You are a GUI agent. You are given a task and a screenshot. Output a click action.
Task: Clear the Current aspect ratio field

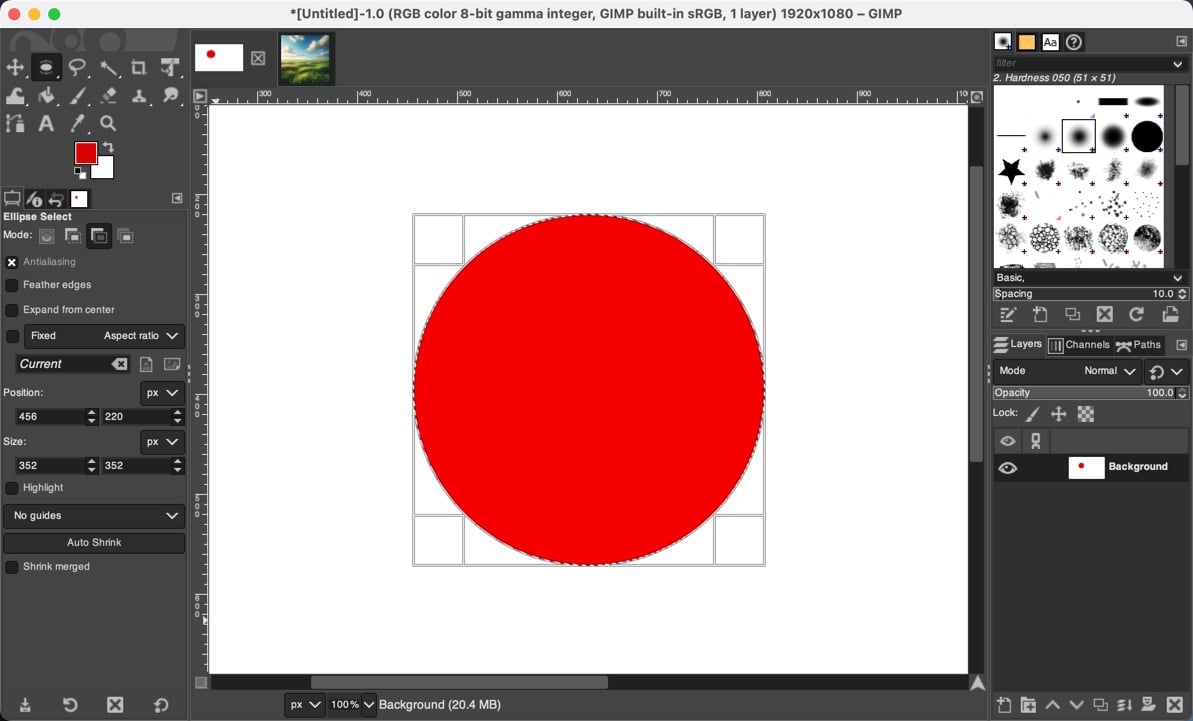[119, 364]
